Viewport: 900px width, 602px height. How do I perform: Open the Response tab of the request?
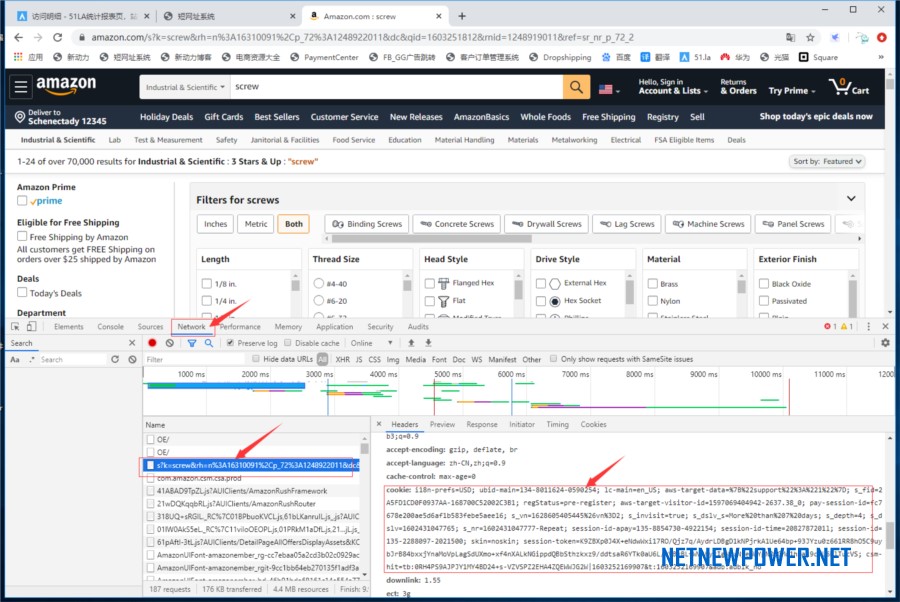(482, 425)
